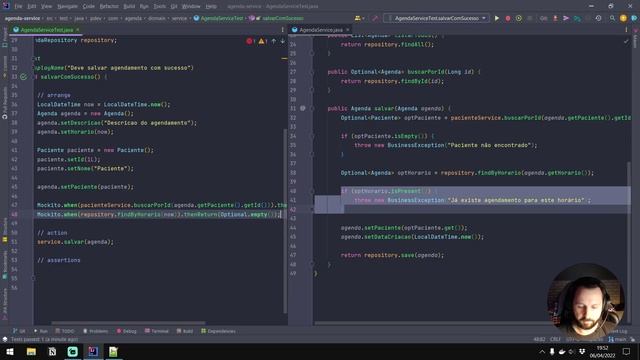Click the yellow avatar icon in toolbar
Image resolution: width=640 pixels, height=360 pixels.
click(x=623, y=18)
